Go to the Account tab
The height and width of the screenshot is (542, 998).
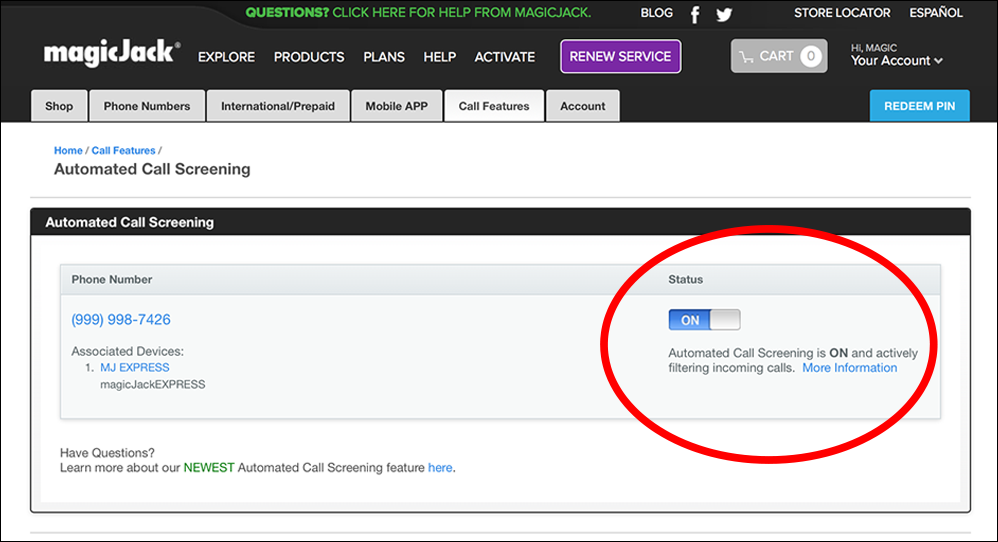click(582, 106)
